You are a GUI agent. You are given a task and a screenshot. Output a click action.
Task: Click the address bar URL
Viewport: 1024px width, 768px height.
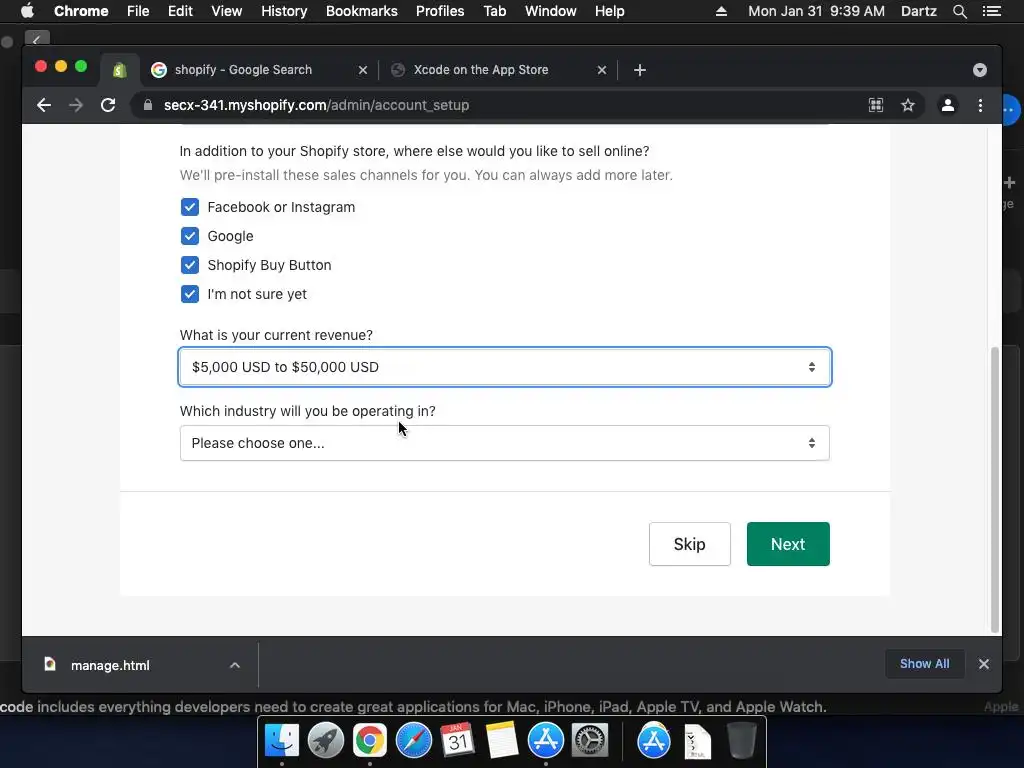tap(316, 105)
